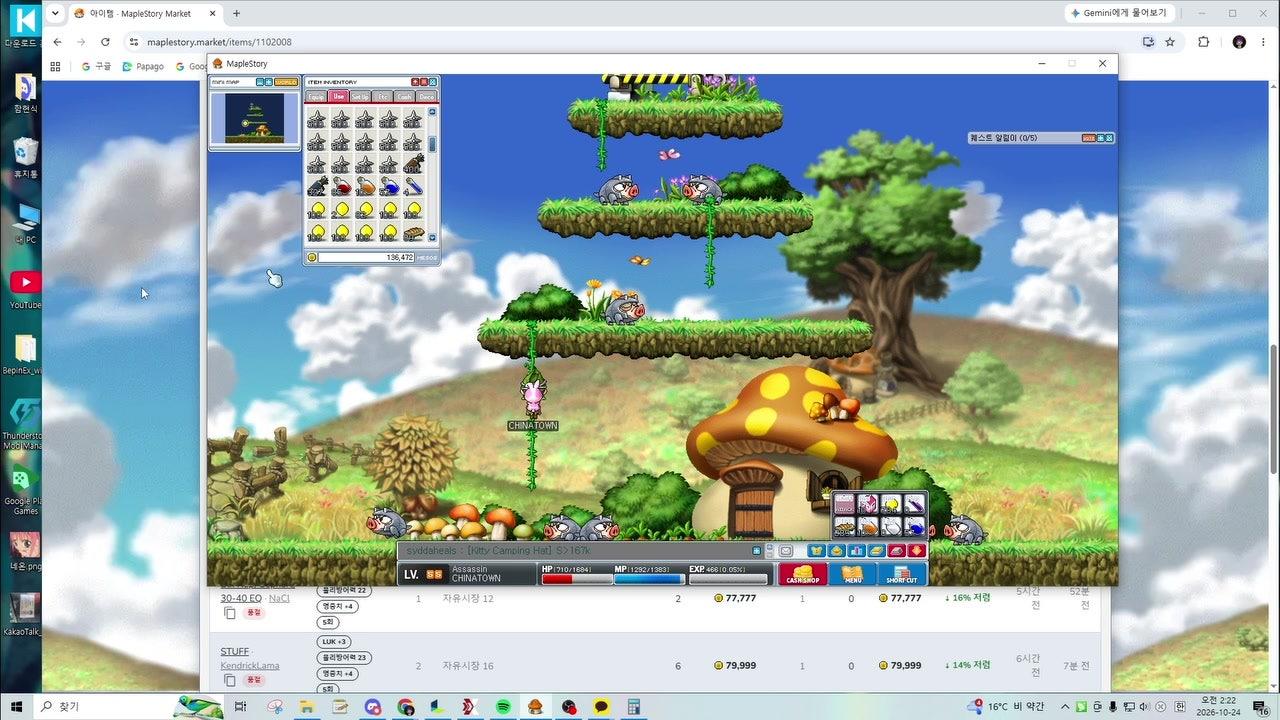Screen dimensions: 1280x720
Task: Open the Papago bookmark
Action: (x=143, y=67)
